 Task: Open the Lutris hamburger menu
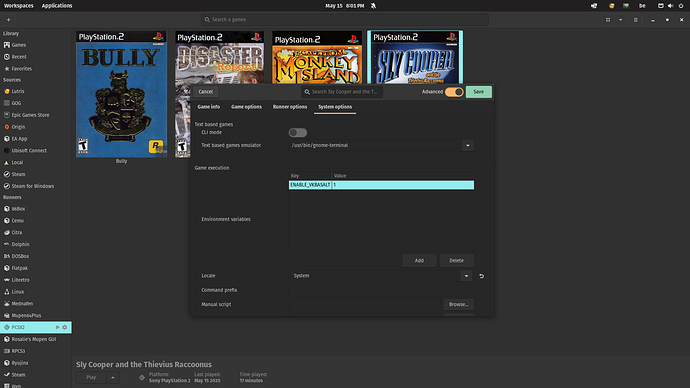pyautogui.click(x=635, y=20)
